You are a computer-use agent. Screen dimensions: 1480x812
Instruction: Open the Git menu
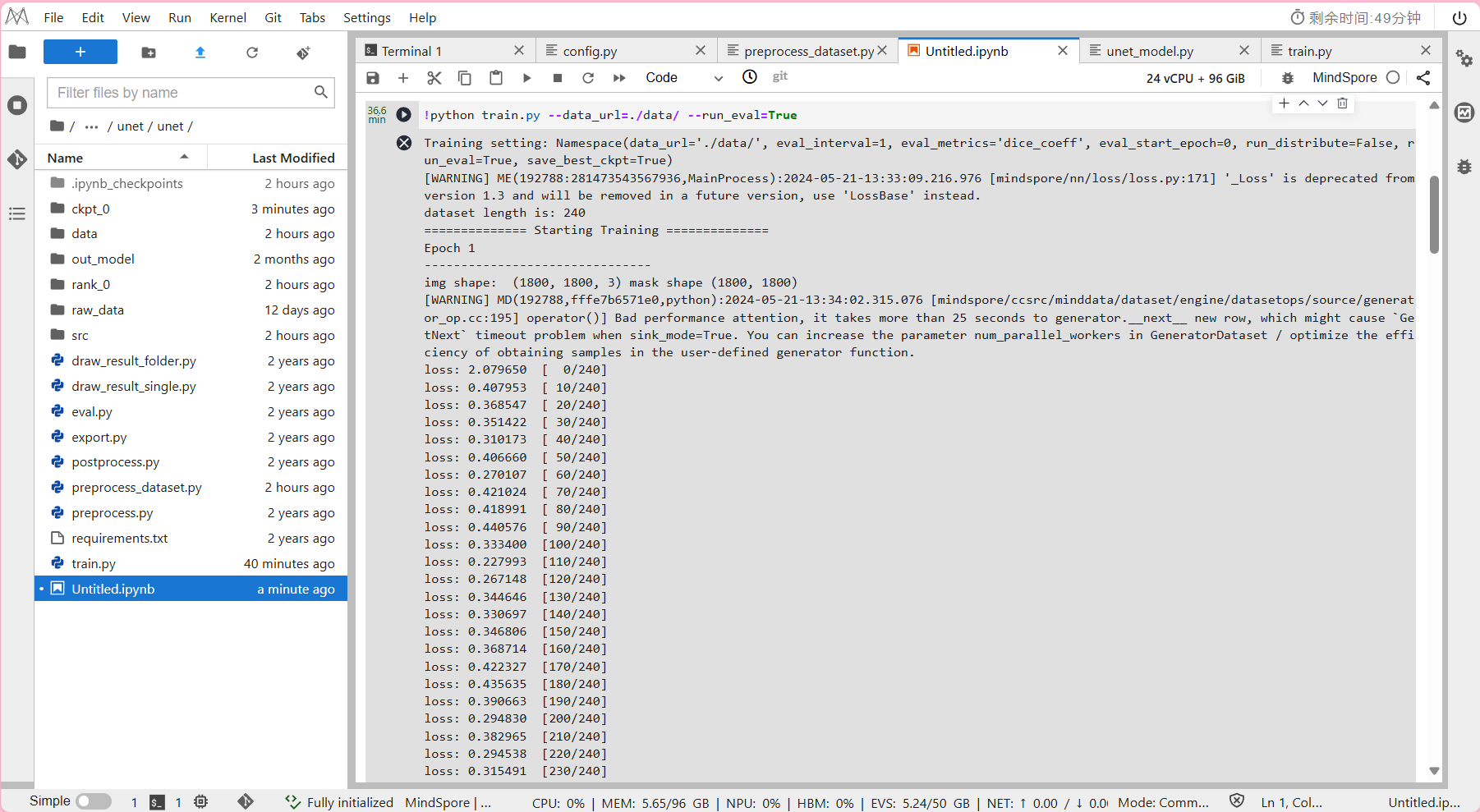point(273,17)
